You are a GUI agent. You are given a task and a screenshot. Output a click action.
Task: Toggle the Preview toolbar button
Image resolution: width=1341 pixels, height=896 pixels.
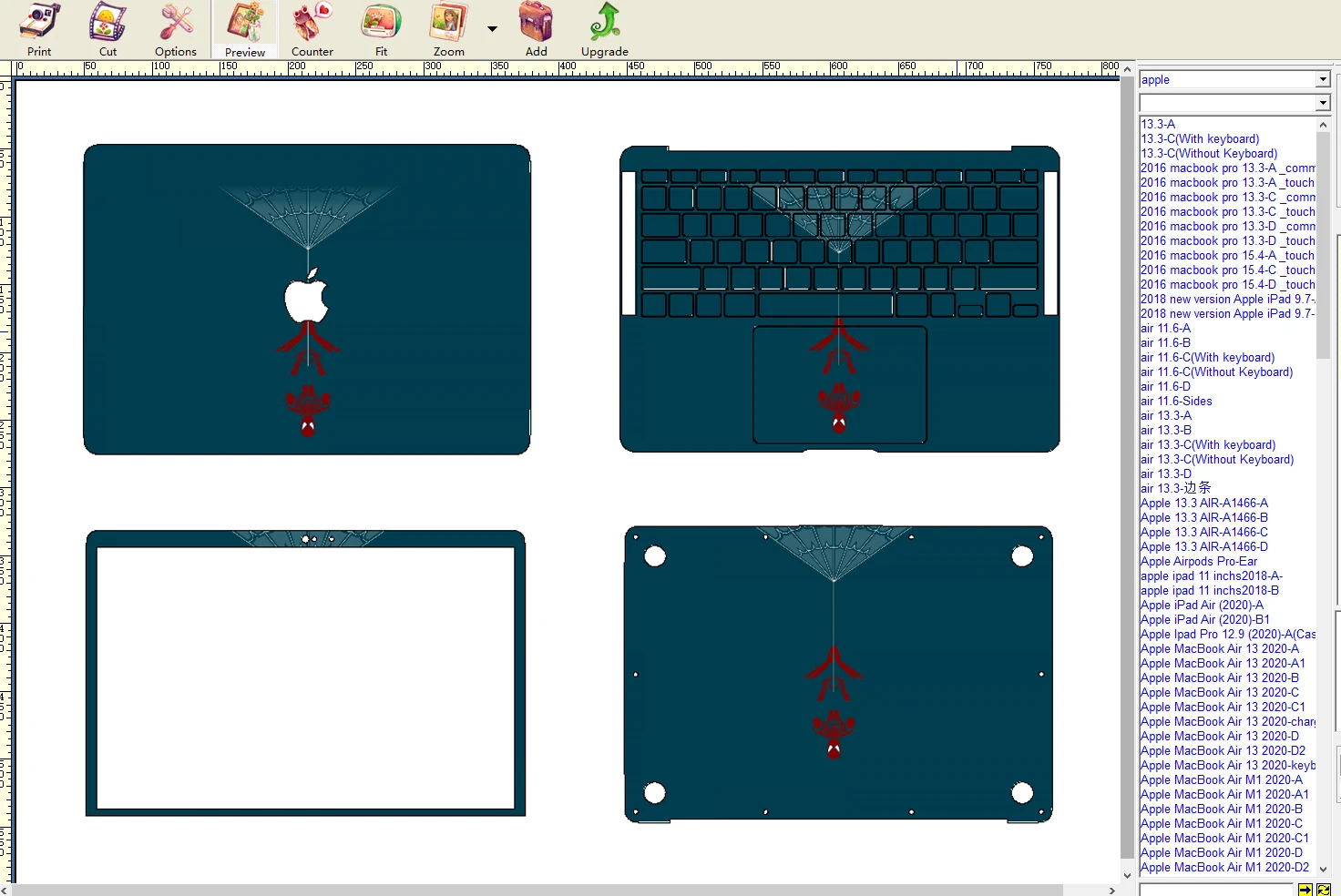click(x=245, y=29)
